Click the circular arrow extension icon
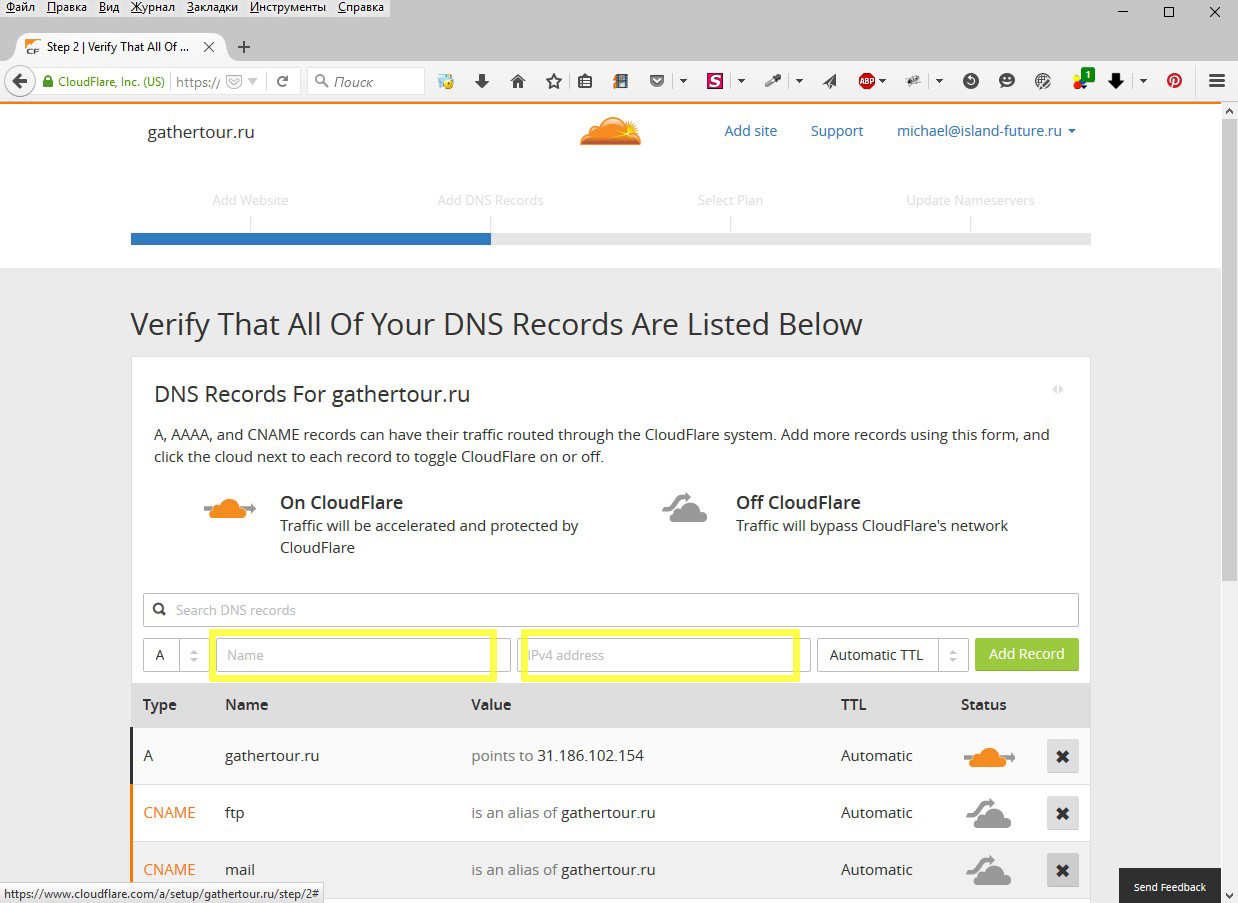 coord(970,82)
